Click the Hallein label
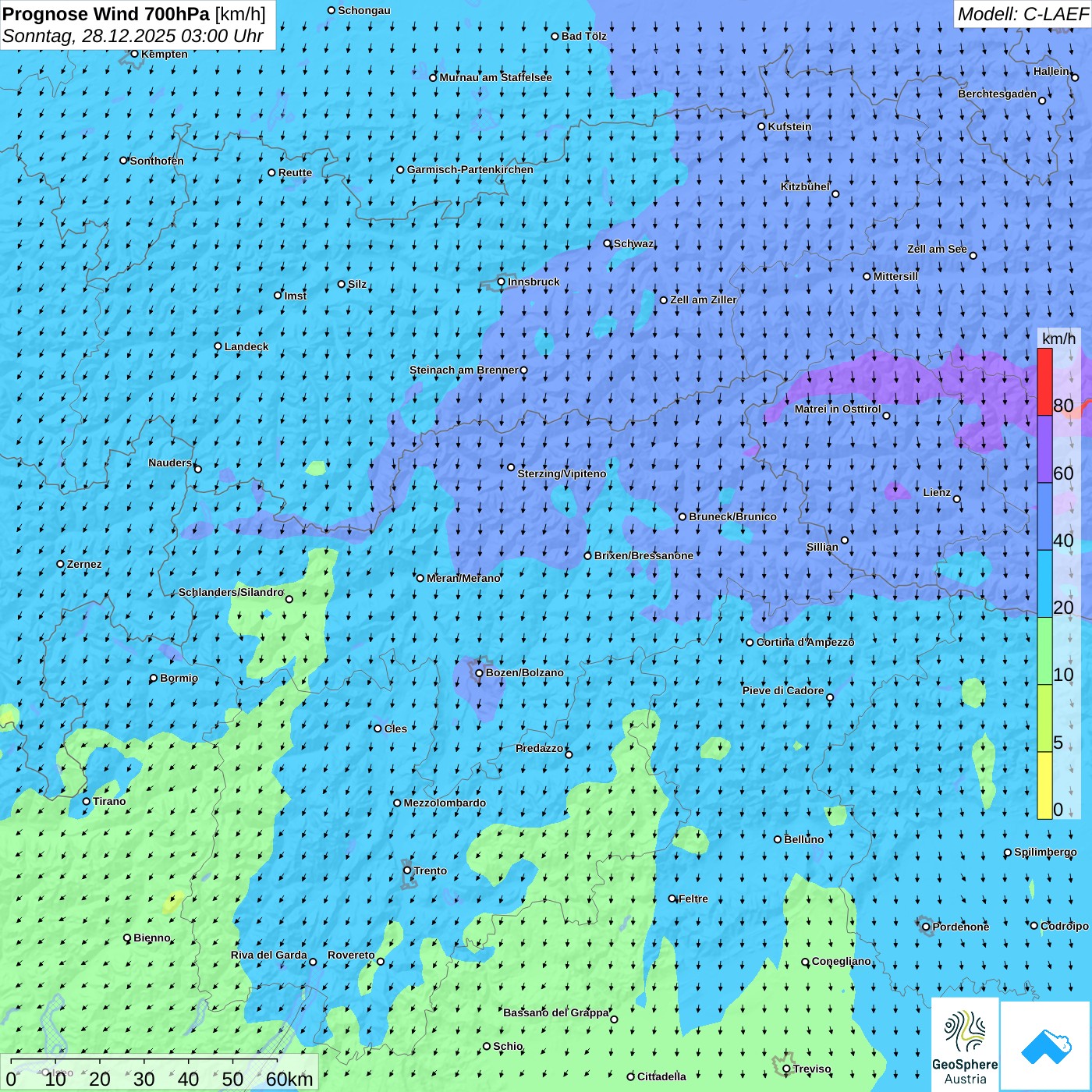 click(1051, 71)
